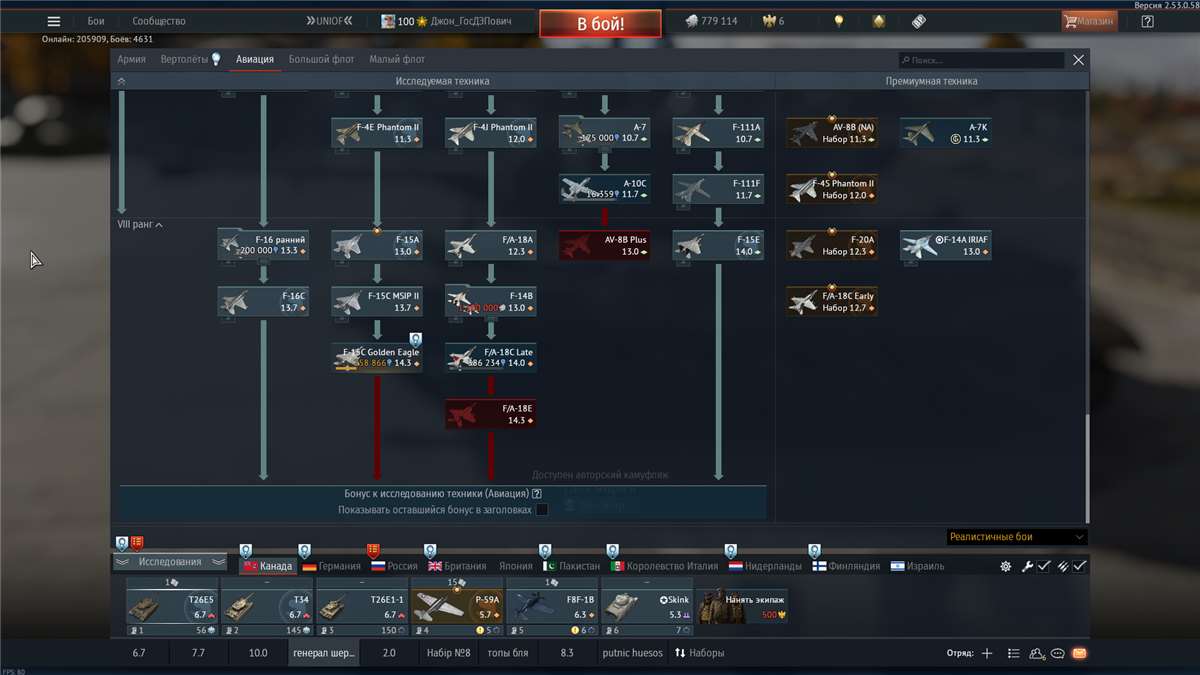Click the help question mark icon
The width and height of the screenshot is (1200, 675).
pyautogui.click(x=1147, y=21)
